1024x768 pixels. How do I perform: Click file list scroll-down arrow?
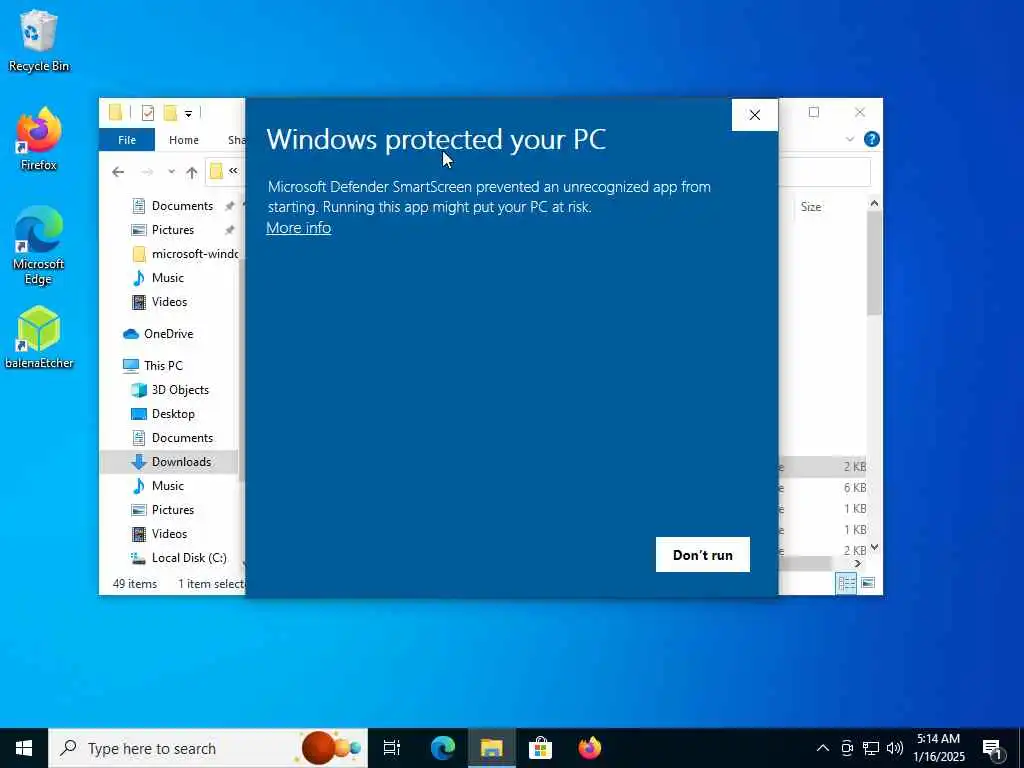pos(874,548)
